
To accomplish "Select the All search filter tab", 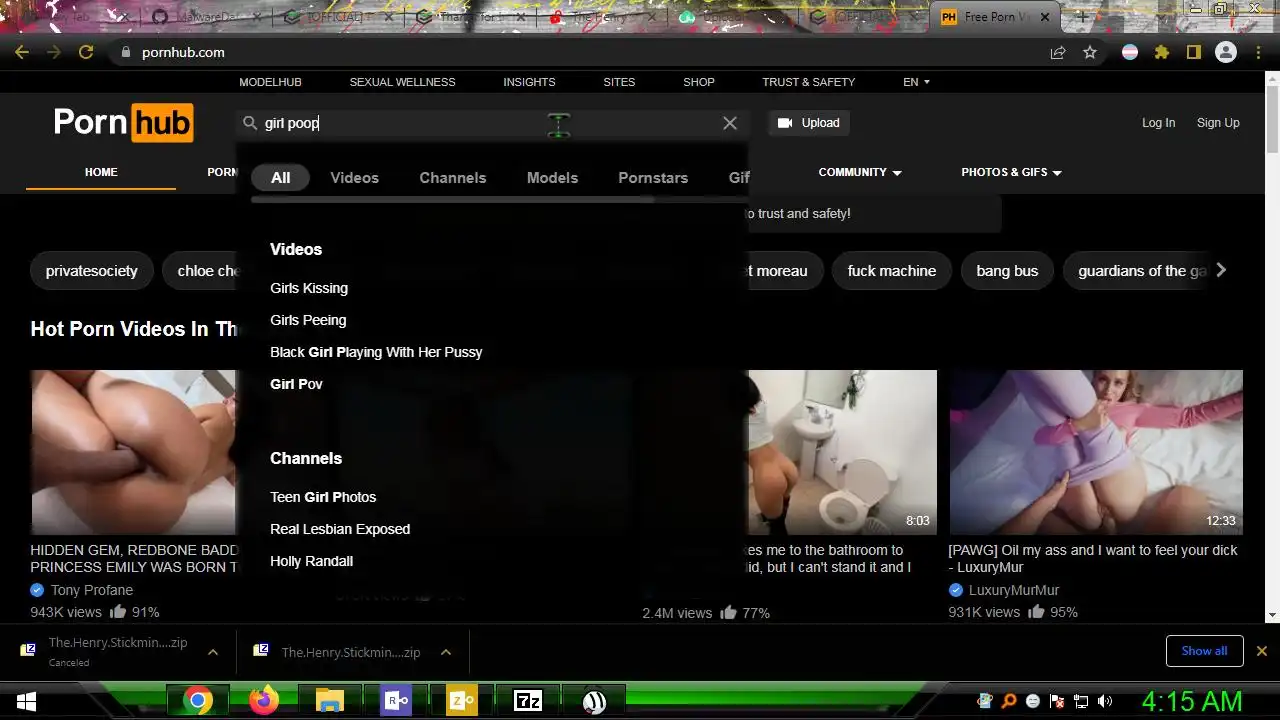I will pos(280,177).
